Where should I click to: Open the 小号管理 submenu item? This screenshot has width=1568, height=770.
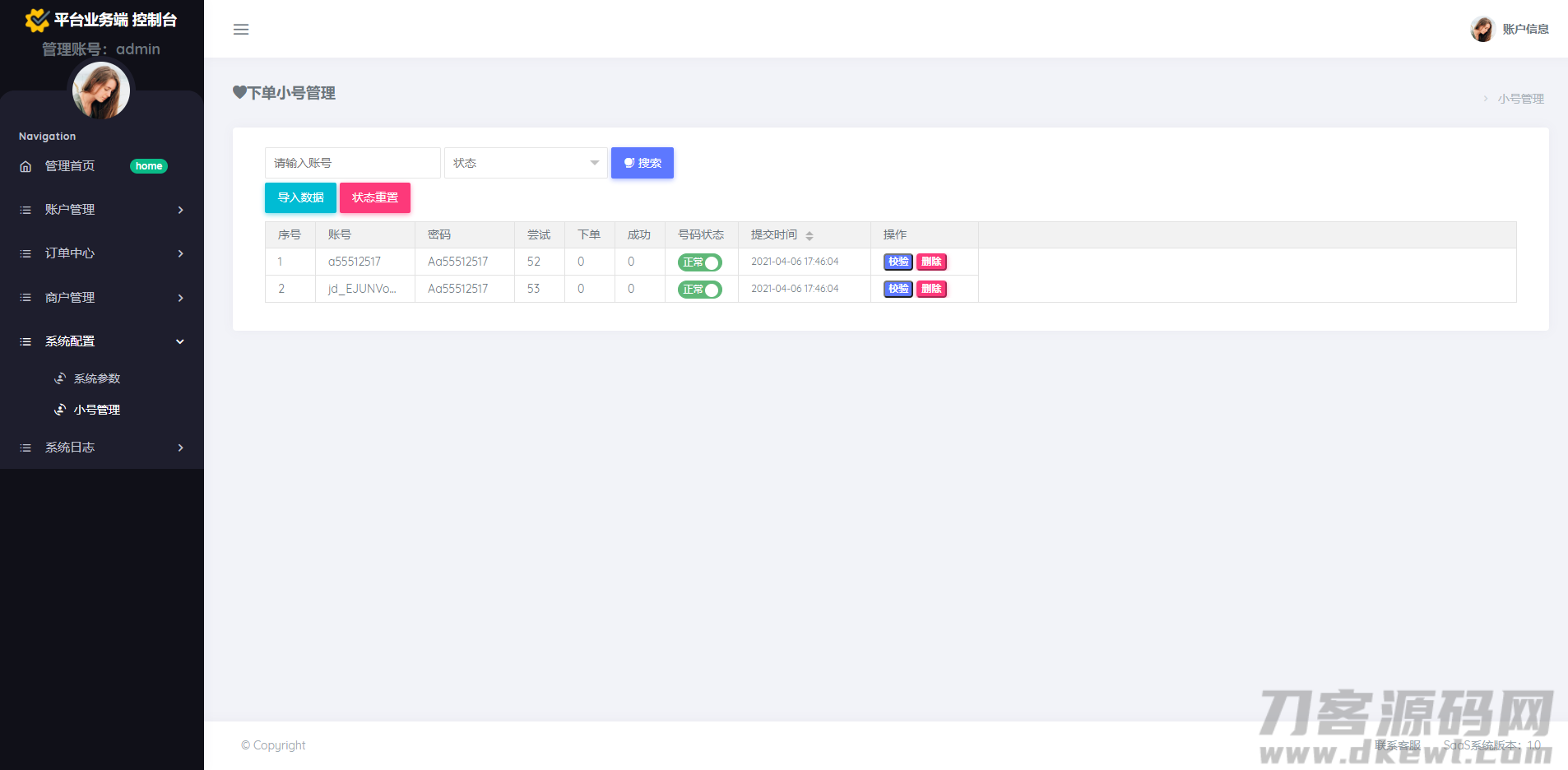pyautogui.click(x=97, y=410)
